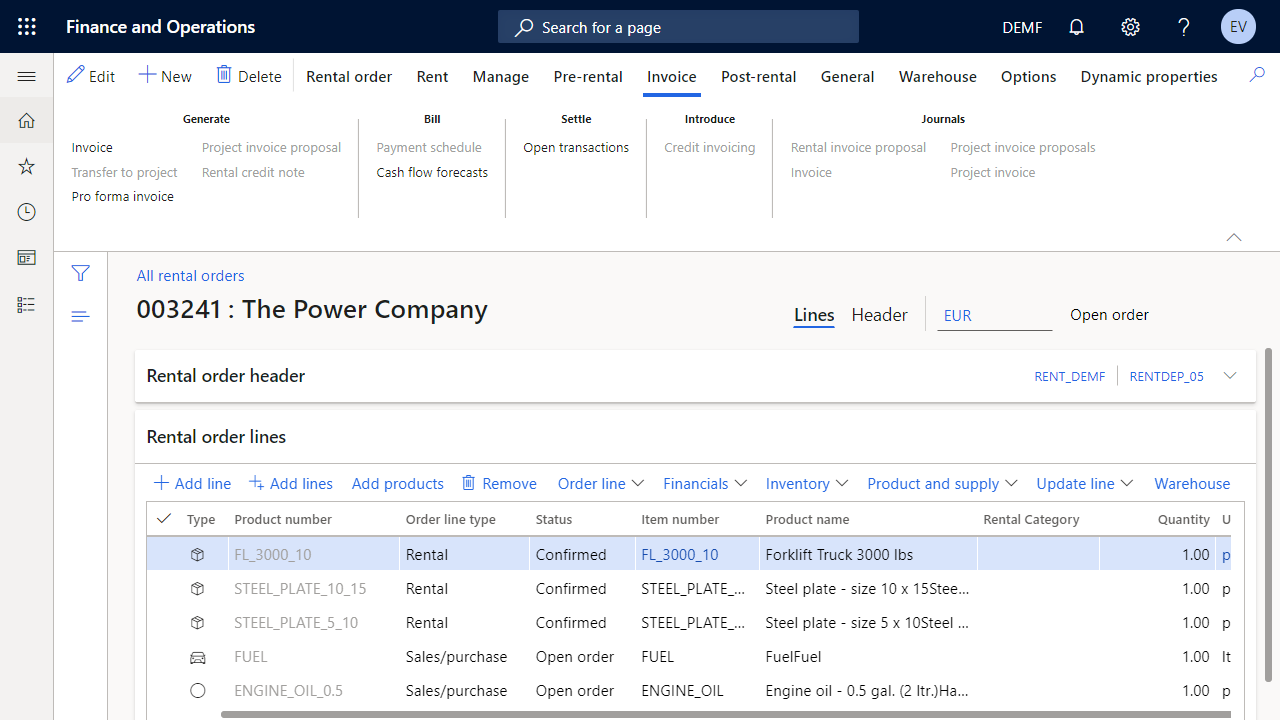Switch to the Rent ribbon tab

point(433,76)
